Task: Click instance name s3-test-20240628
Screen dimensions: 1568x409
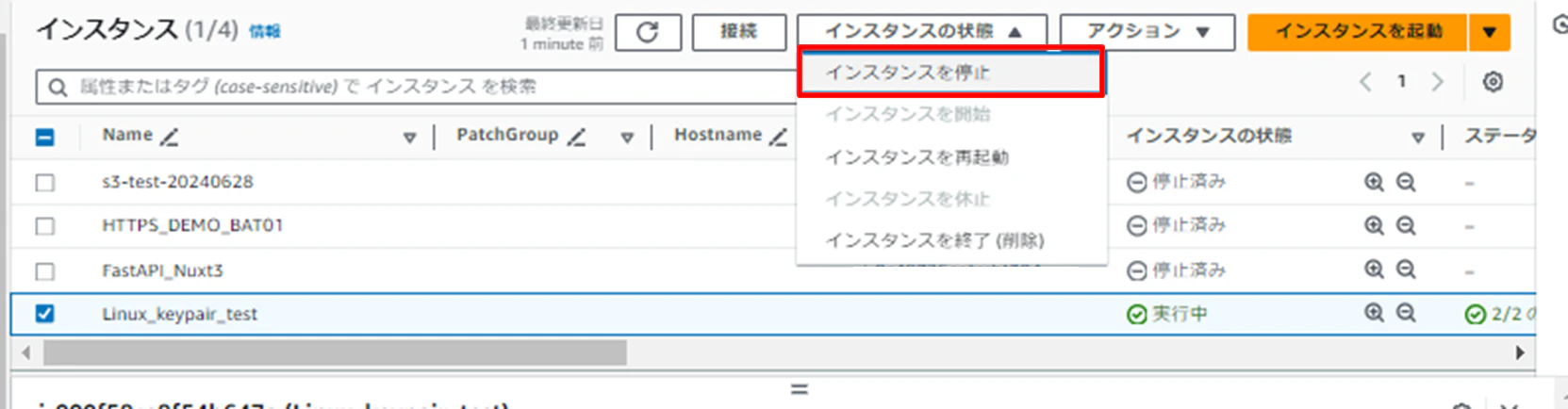Action: pyautogui.click(x=177, y=181)
